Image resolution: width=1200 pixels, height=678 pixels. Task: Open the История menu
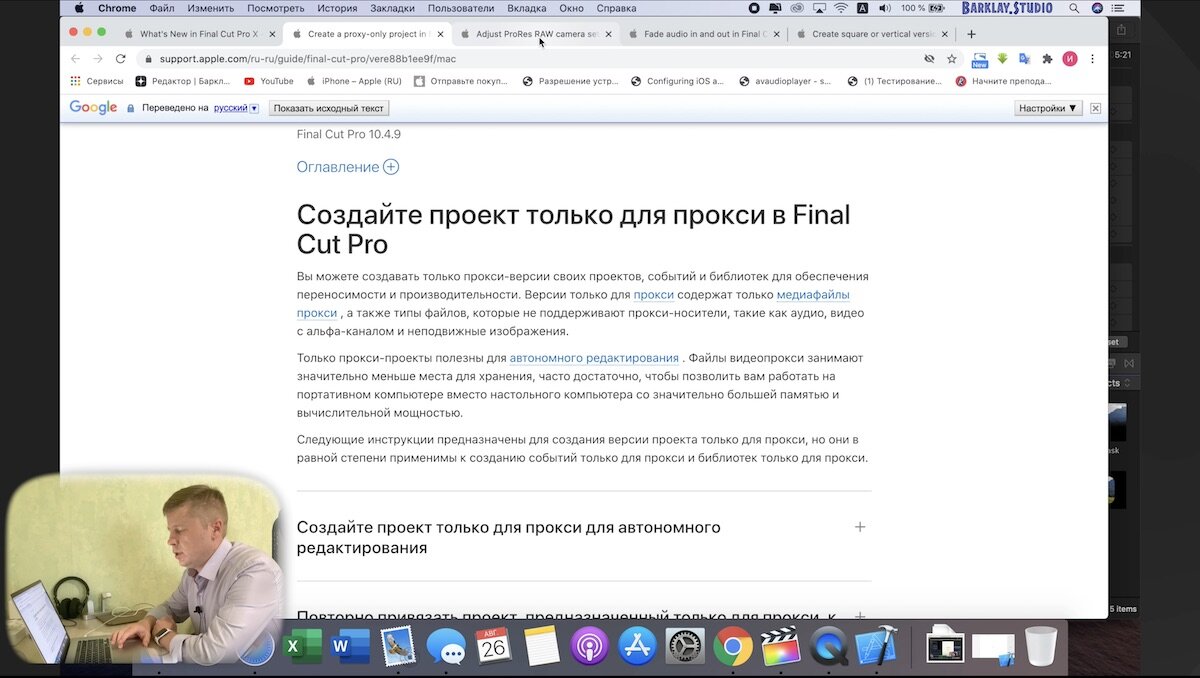(x=337, y=8)
